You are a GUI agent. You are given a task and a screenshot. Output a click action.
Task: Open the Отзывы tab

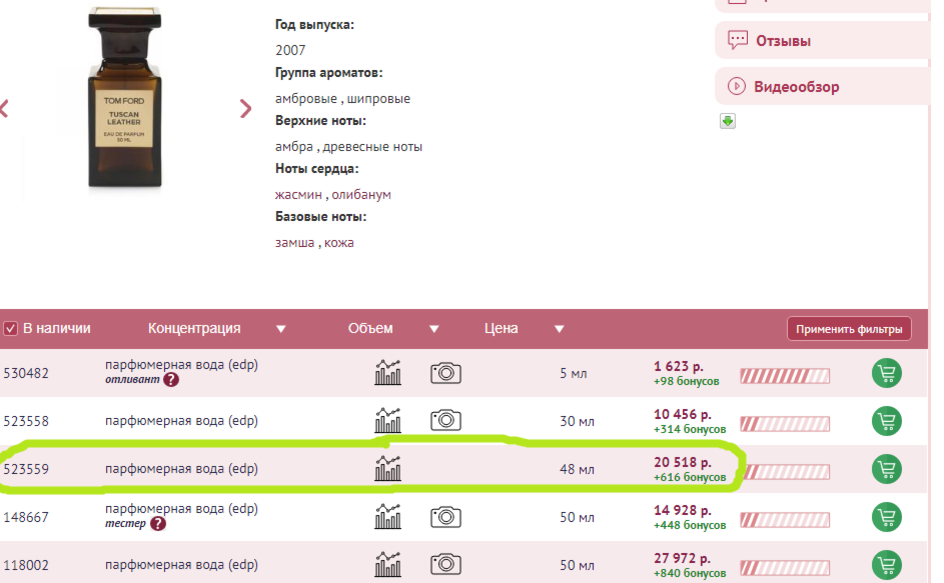(x=822, y=40)
